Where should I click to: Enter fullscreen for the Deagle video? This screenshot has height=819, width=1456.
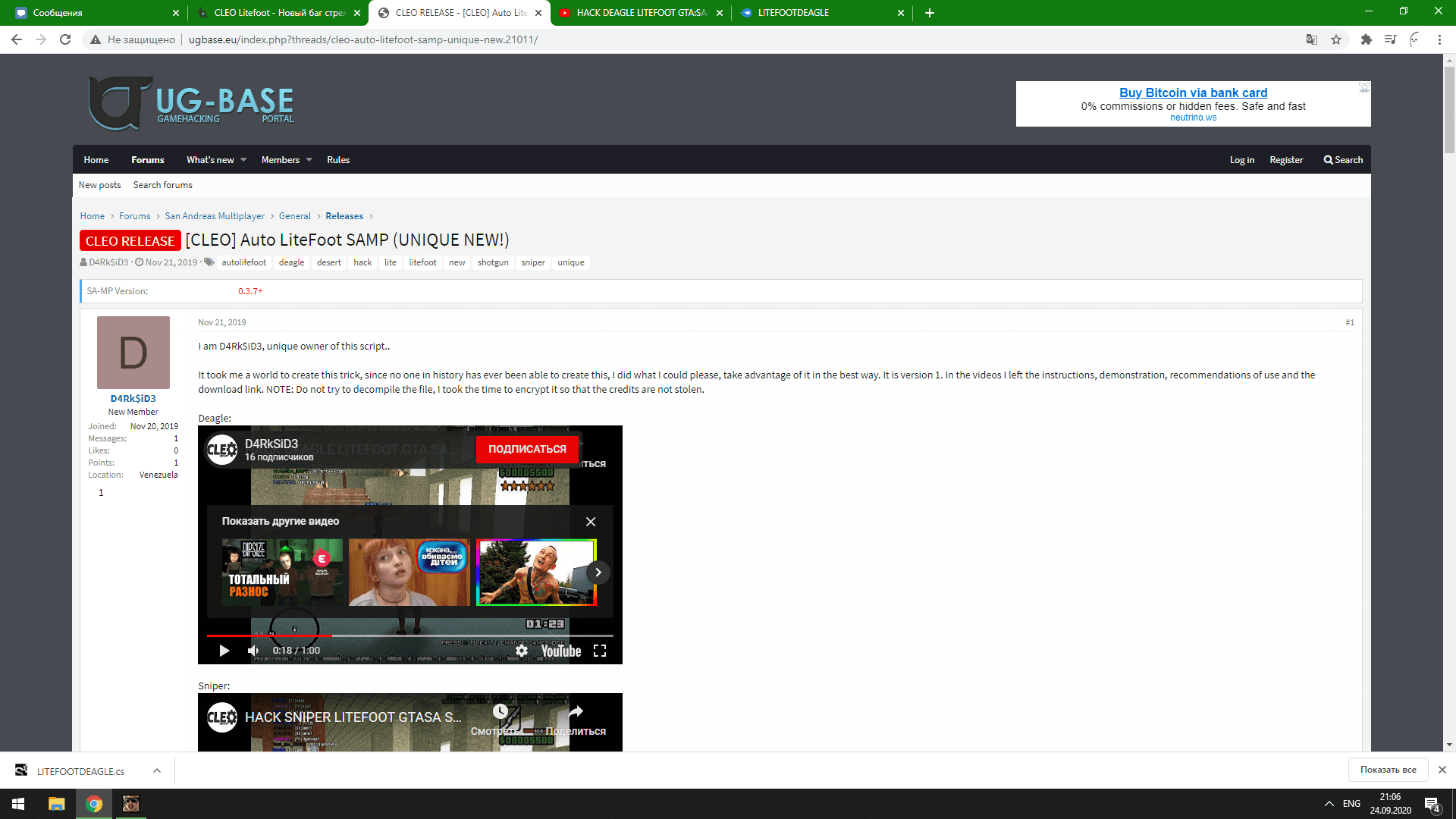pyautogui.click(x=600, y=651)
